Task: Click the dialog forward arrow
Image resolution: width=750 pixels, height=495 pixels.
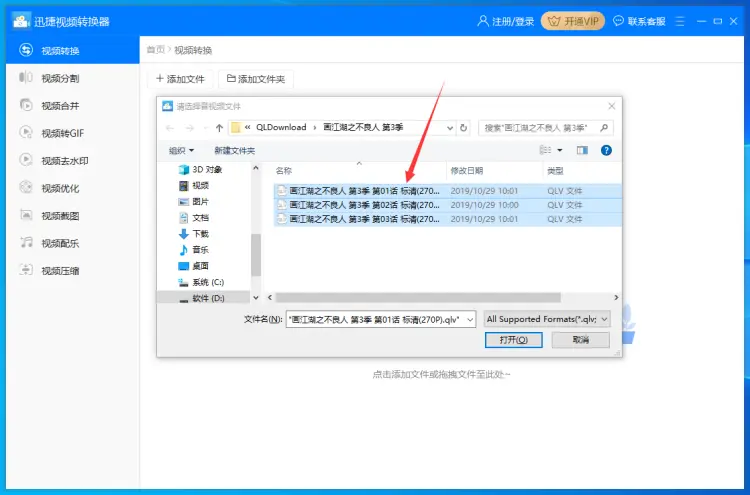Action: point(189,128)
